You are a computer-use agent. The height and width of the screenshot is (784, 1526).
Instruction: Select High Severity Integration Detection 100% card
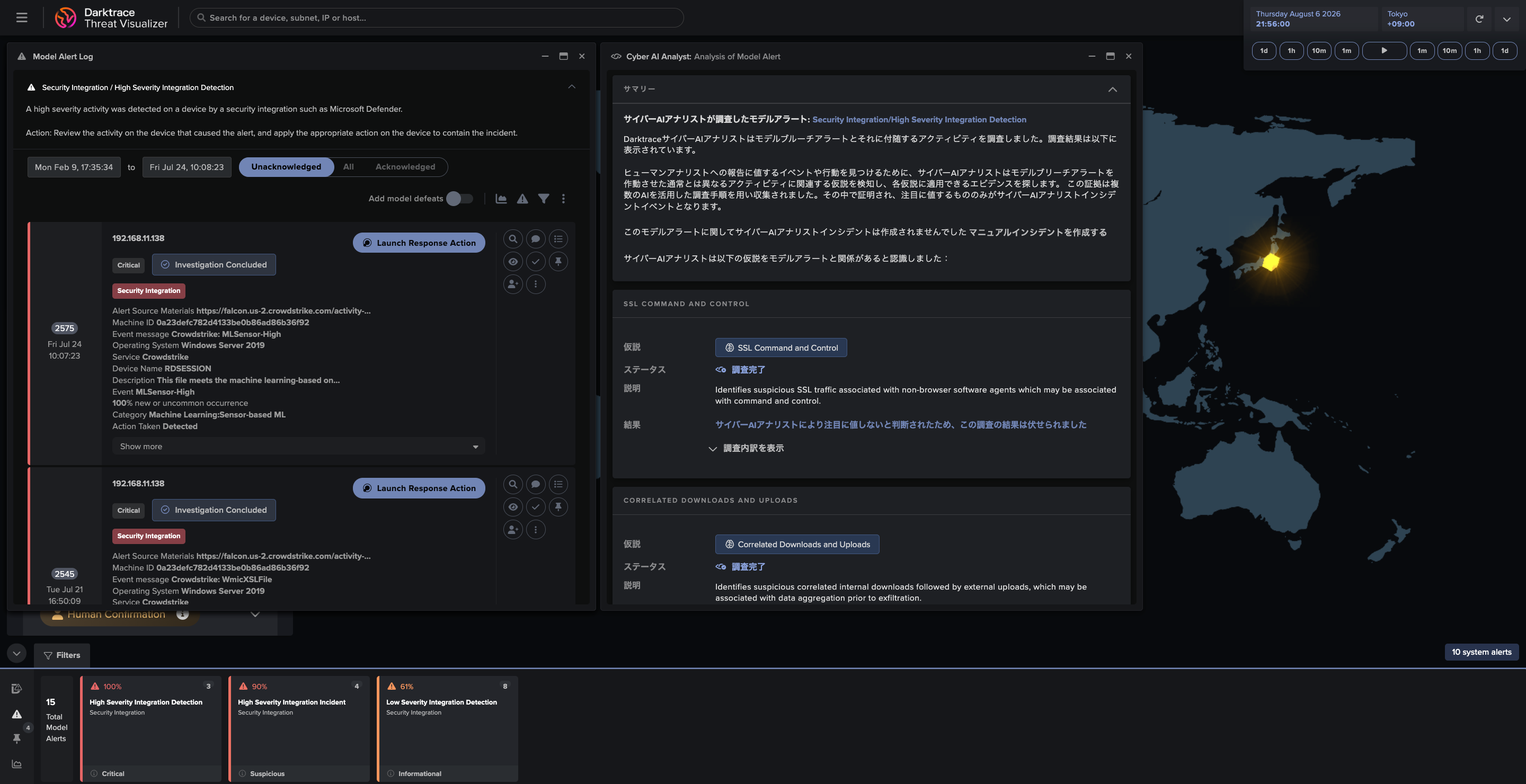pyautogui.click(x=151, y=729)
